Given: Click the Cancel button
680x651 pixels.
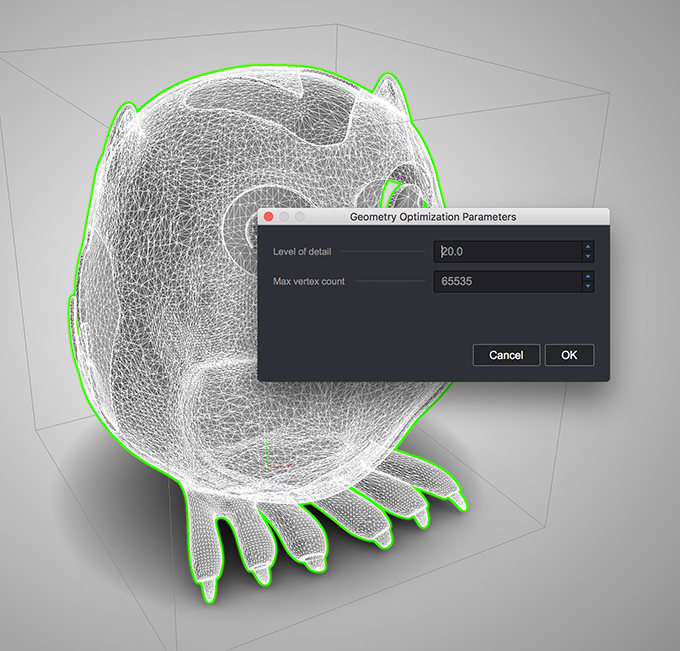Looking at the screenshot, I should coord(506,355).
